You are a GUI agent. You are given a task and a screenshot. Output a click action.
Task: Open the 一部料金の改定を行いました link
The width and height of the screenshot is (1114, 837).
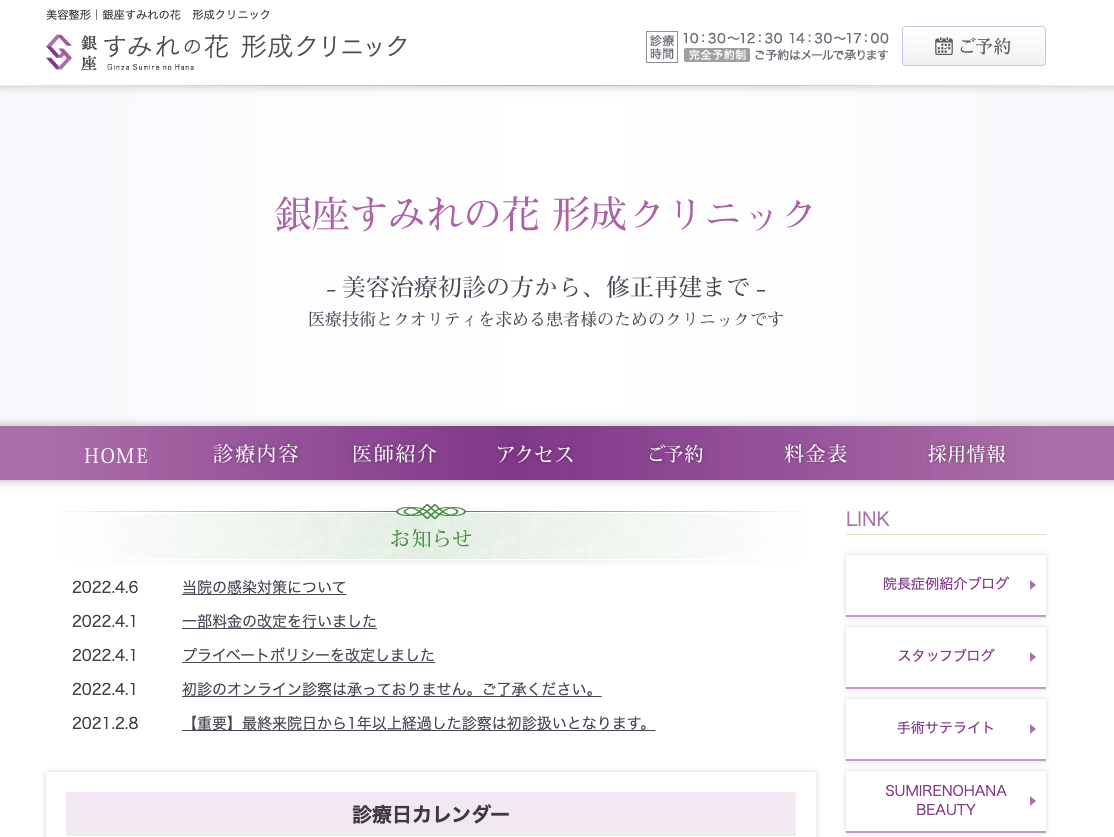tap(279, 621)
